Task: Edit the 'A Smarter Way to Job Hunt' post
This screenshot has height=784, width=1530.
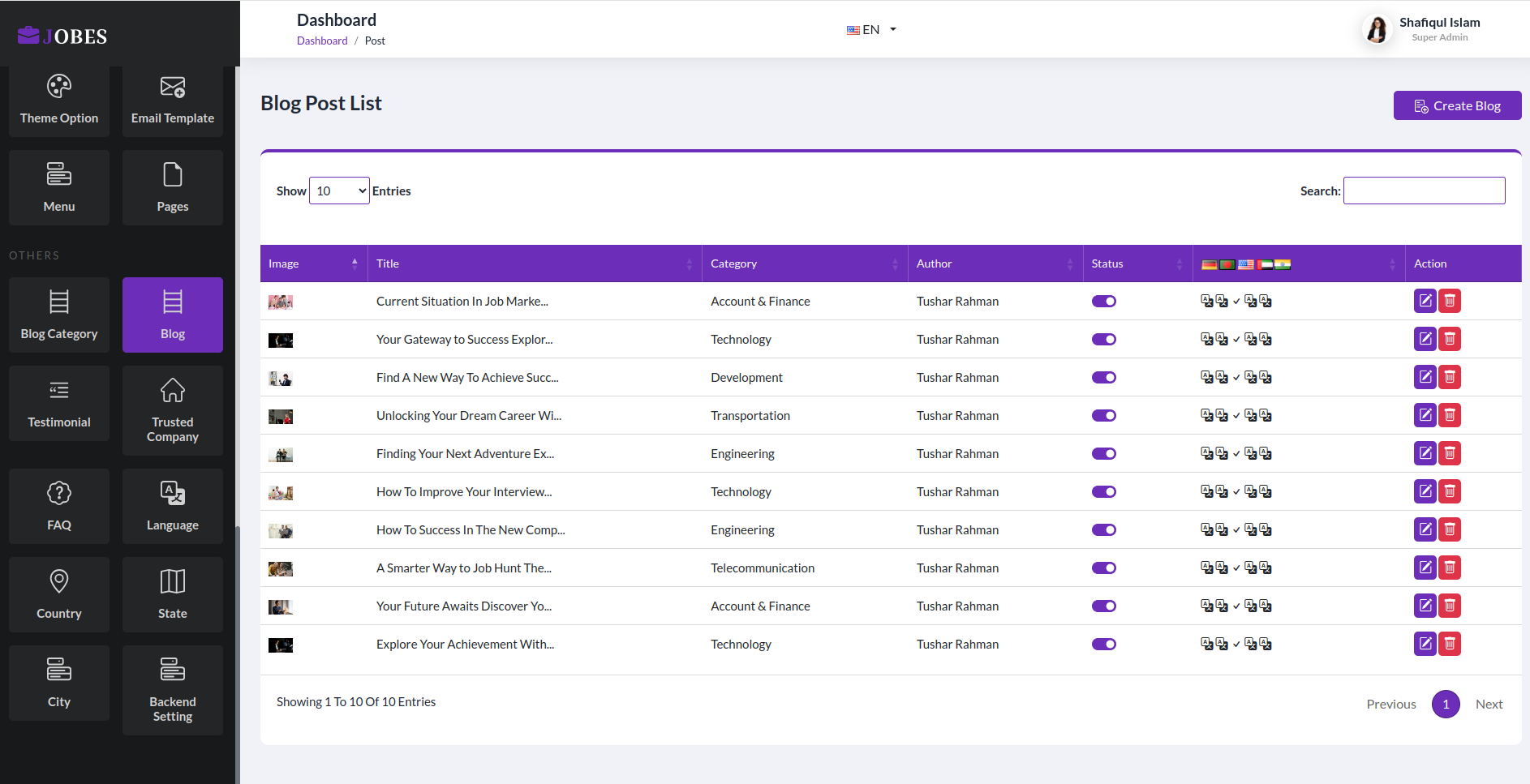Action: tap(1425, 568)
